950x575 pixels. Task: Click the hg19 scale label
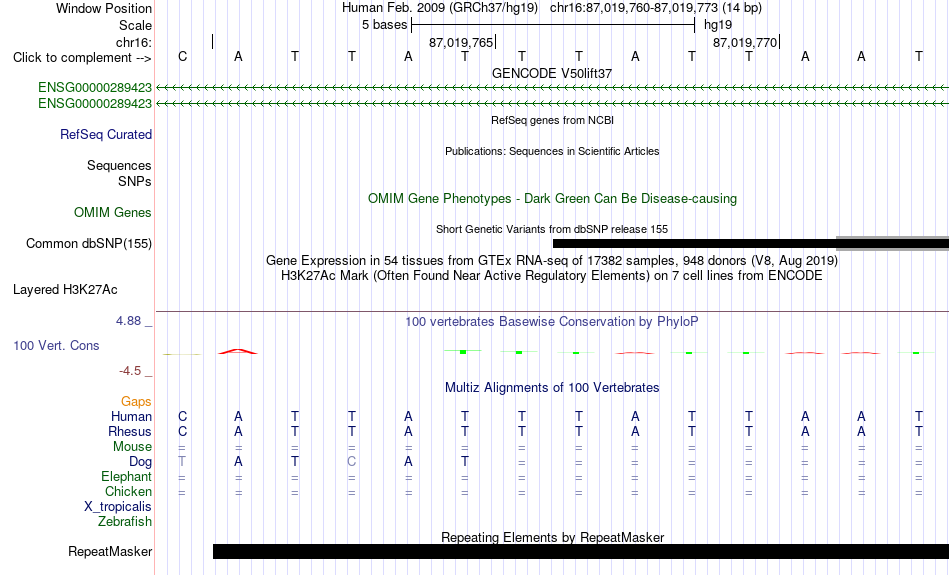(x=718, y=25)
